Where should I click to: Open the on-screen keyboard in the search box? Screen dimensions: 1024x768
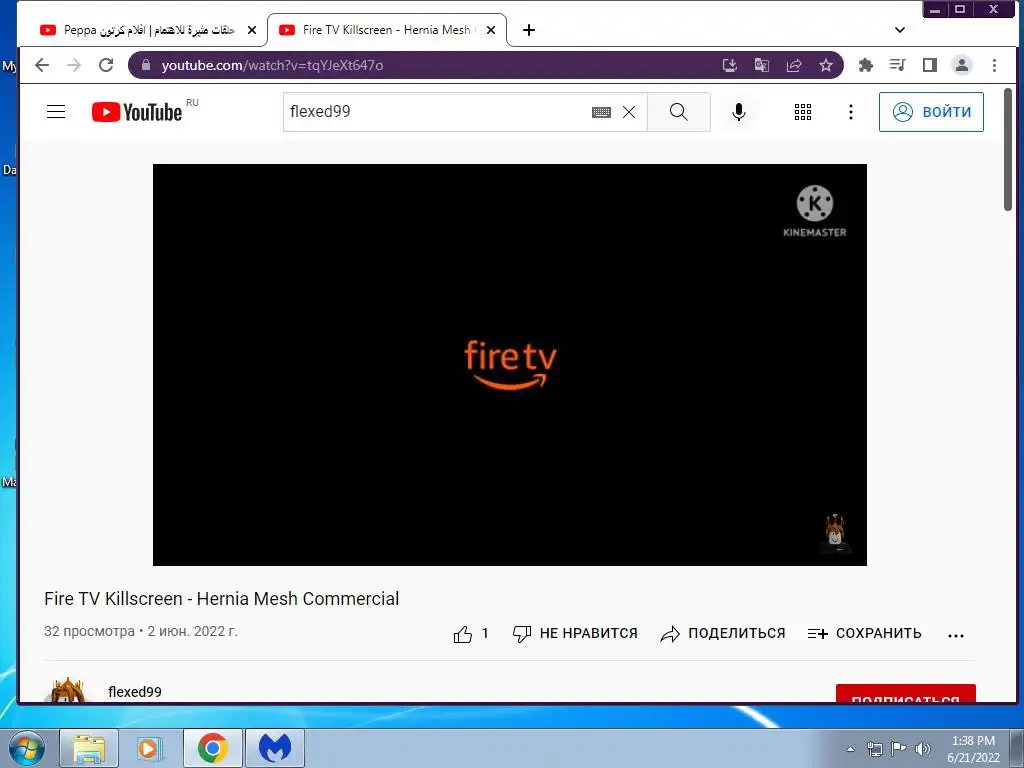point(601,112)
